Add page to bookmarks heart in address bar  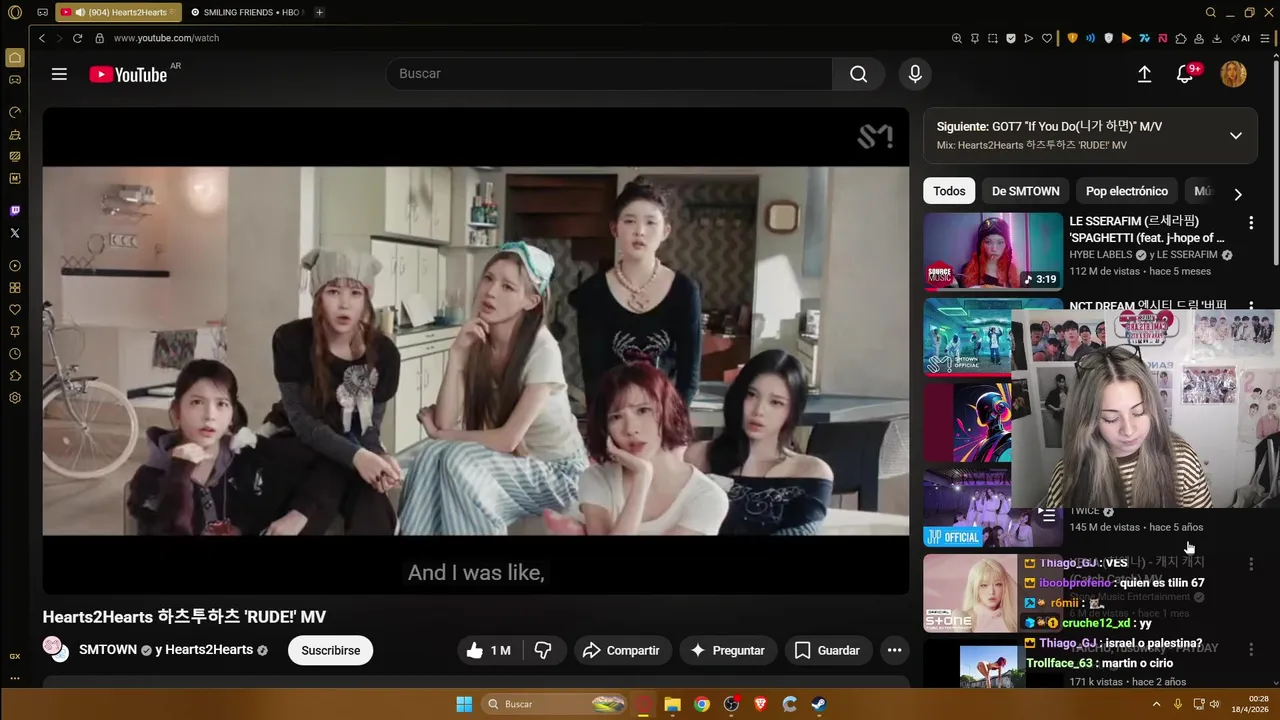click(1047, 38)
